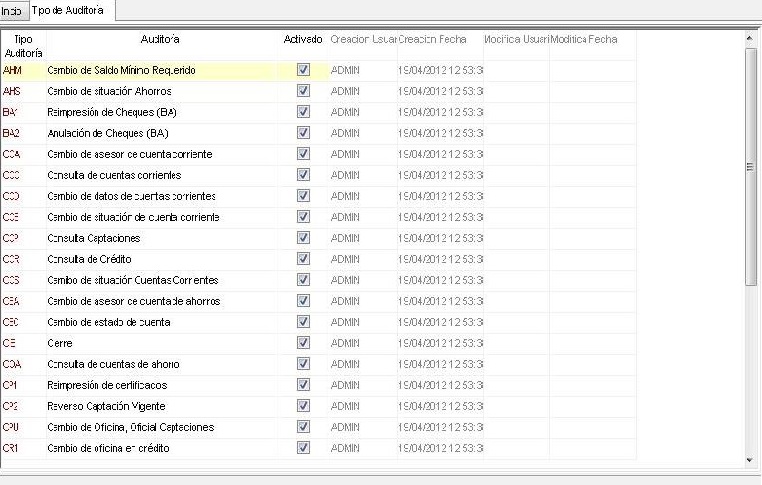Viewport: 762px width, 485px height.
Task: Toggle Activado for Anulación de Cheques (BA)
Action: [x=303, y=133]
